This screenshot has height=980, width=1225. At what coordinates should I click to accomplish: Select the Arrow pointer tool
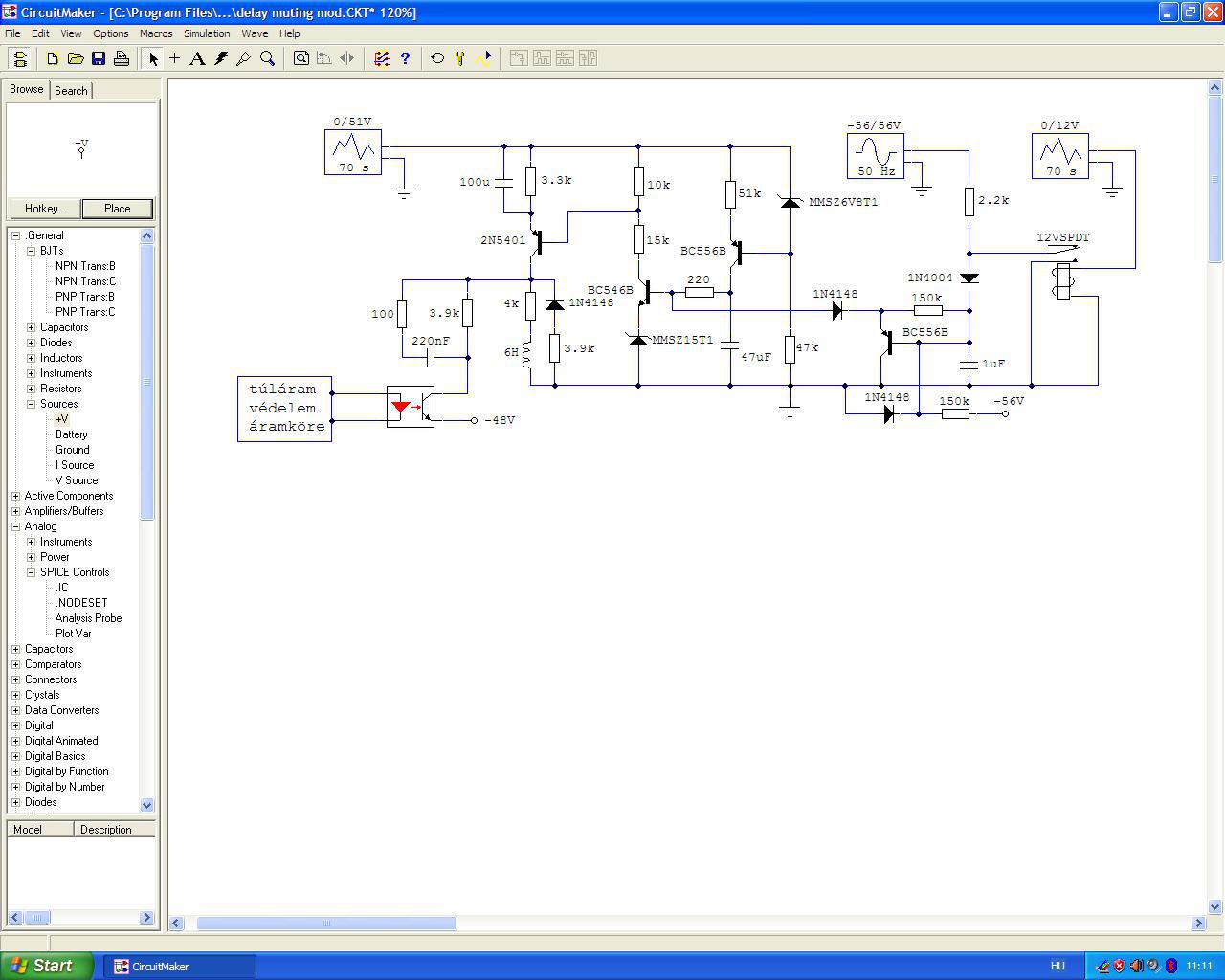[x=153, y=58]
